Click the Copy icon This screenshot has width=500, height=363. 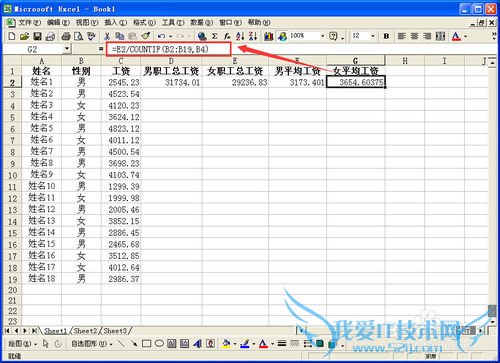[x=120, y=36]
